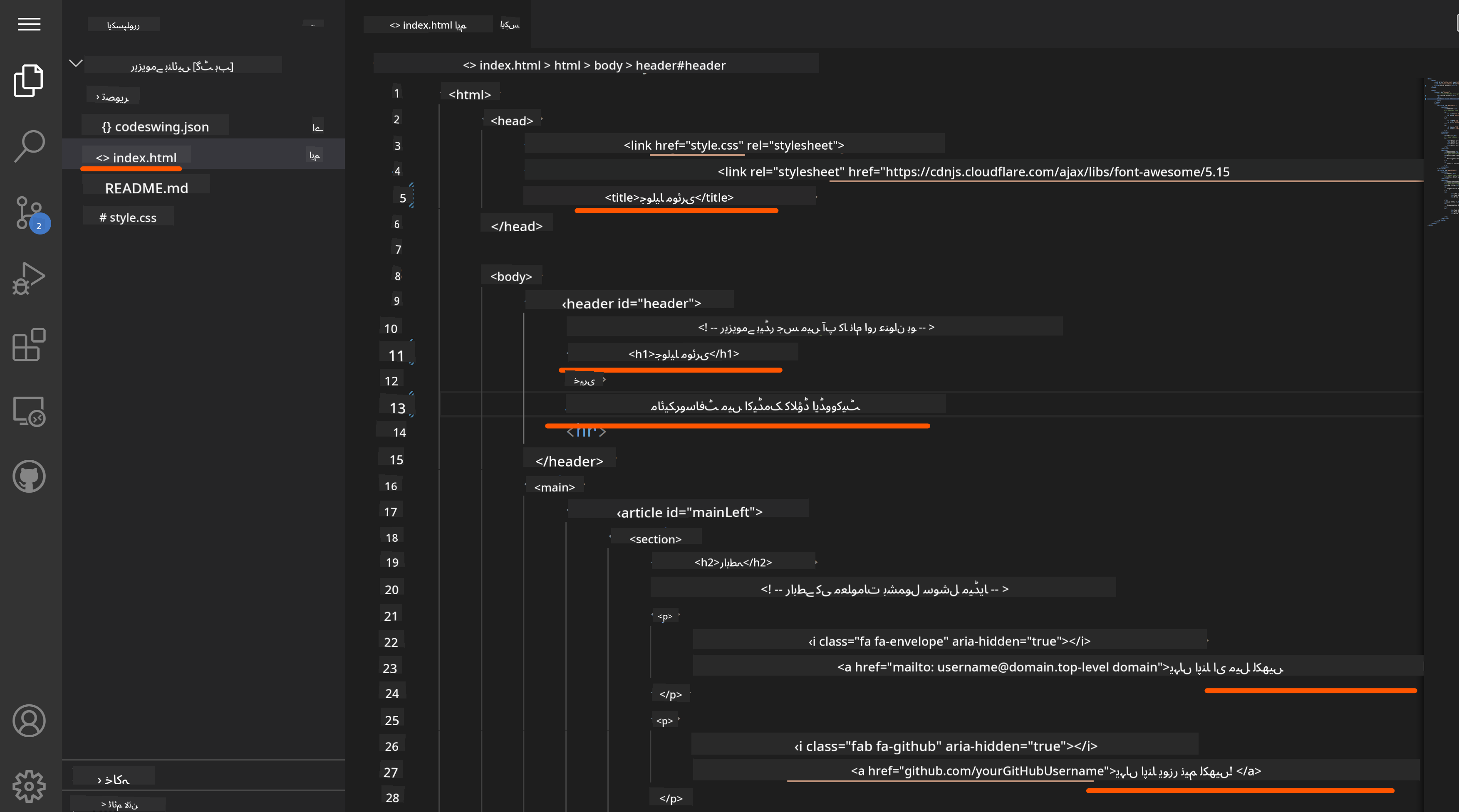The image size is (1459, 812).
Task: Open codeswing.json in the file tree
Action: 155,127
